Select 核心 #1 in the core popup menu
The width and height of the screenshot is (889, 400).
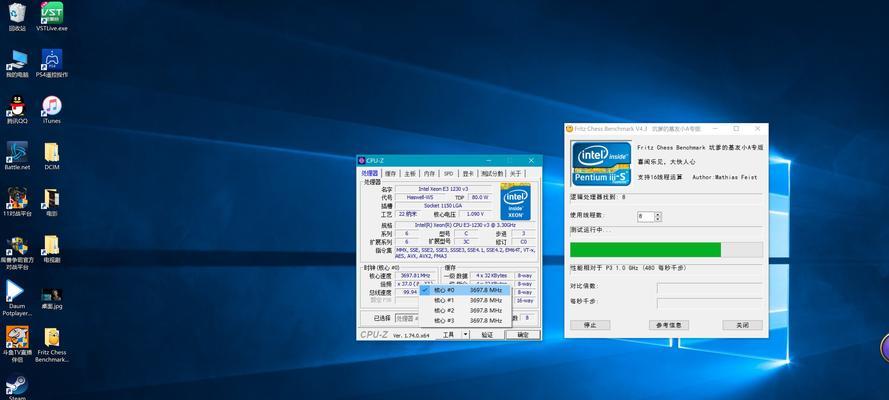click(x=464, y=300)
